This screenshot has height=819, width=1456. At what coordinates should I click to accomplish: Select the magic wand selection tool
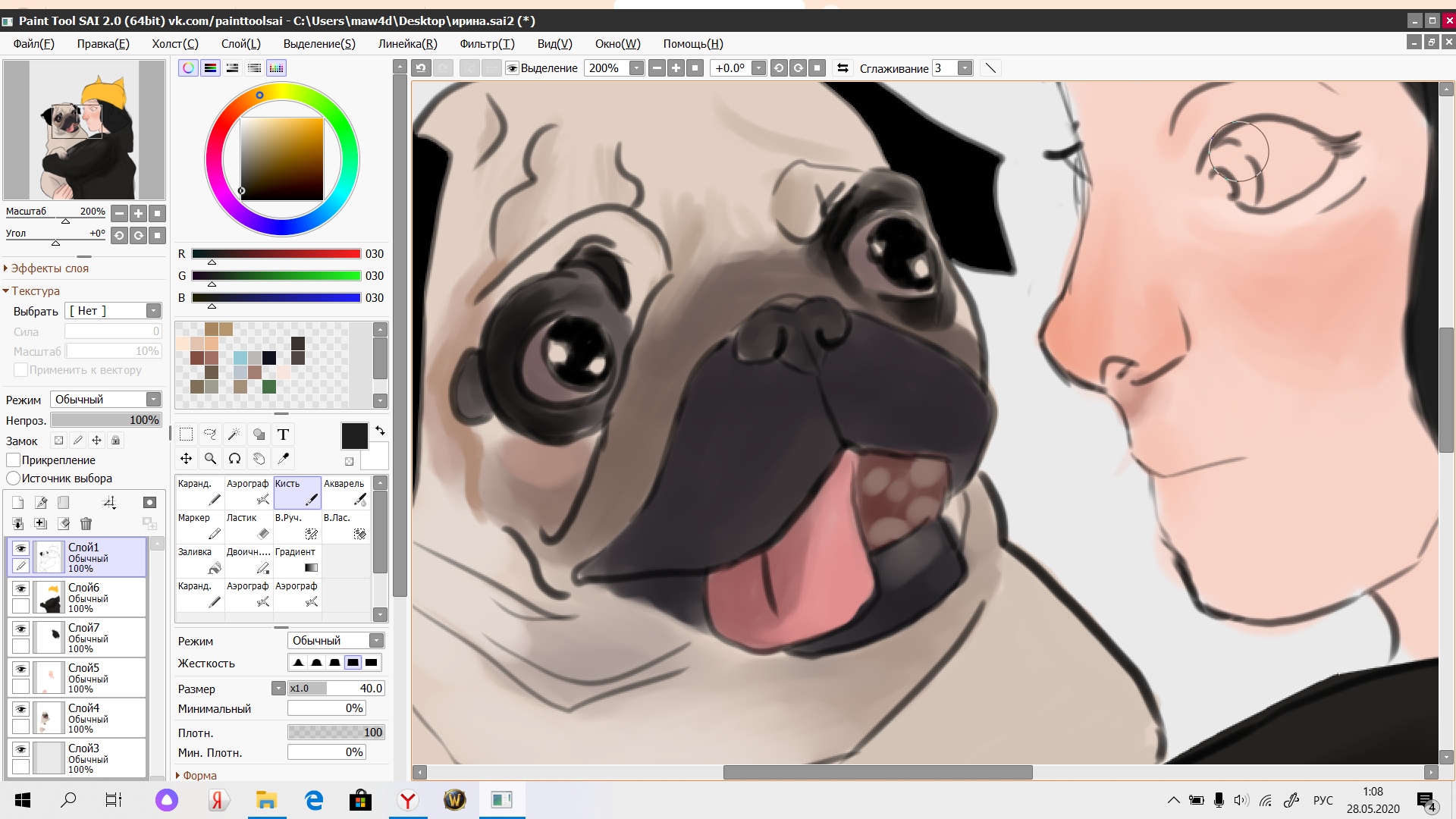[x=234, y=435]
